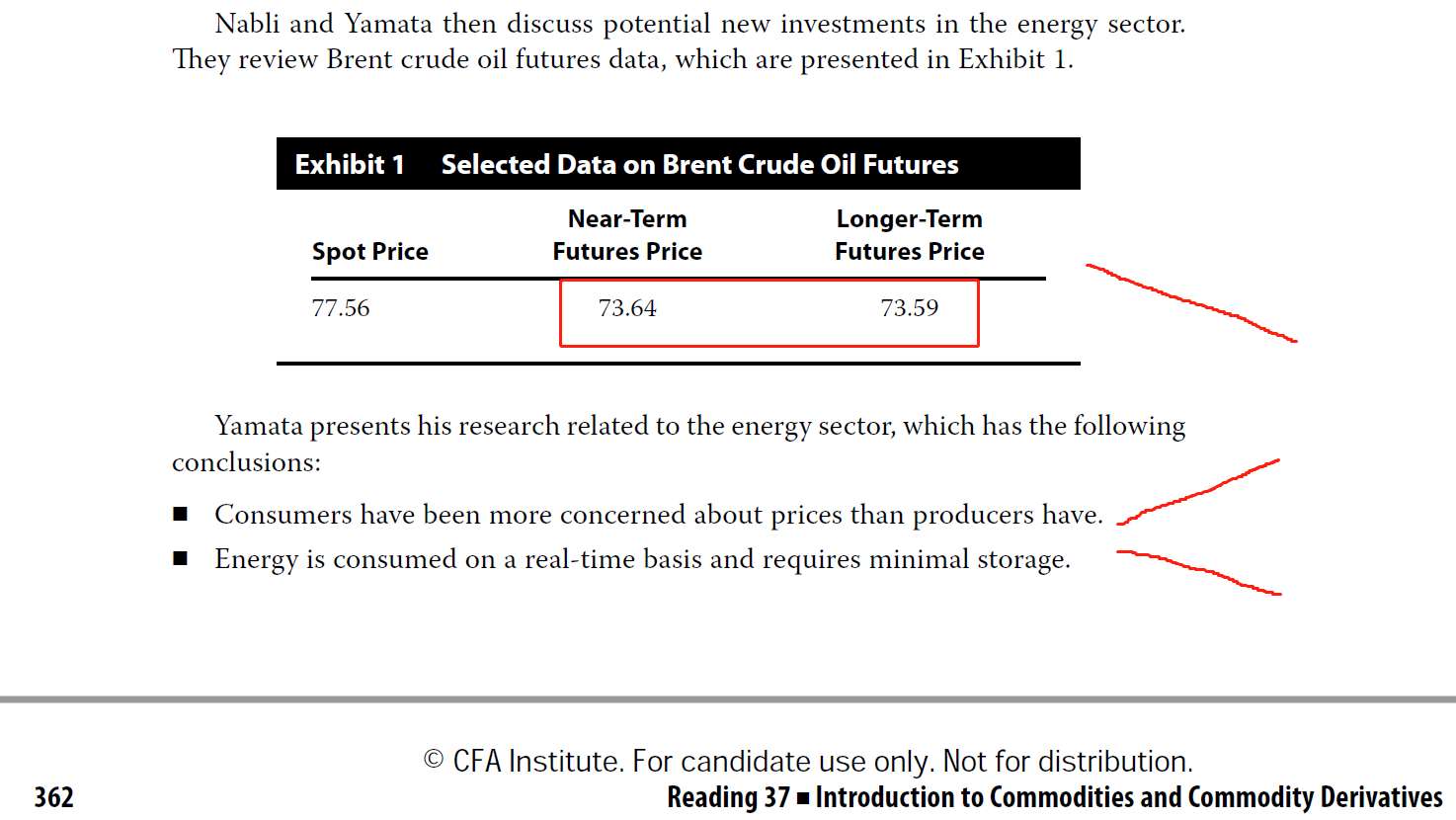Click the word 'conclusions:' in the text
Screen dimensions: 1456x820
click(246, 462)
